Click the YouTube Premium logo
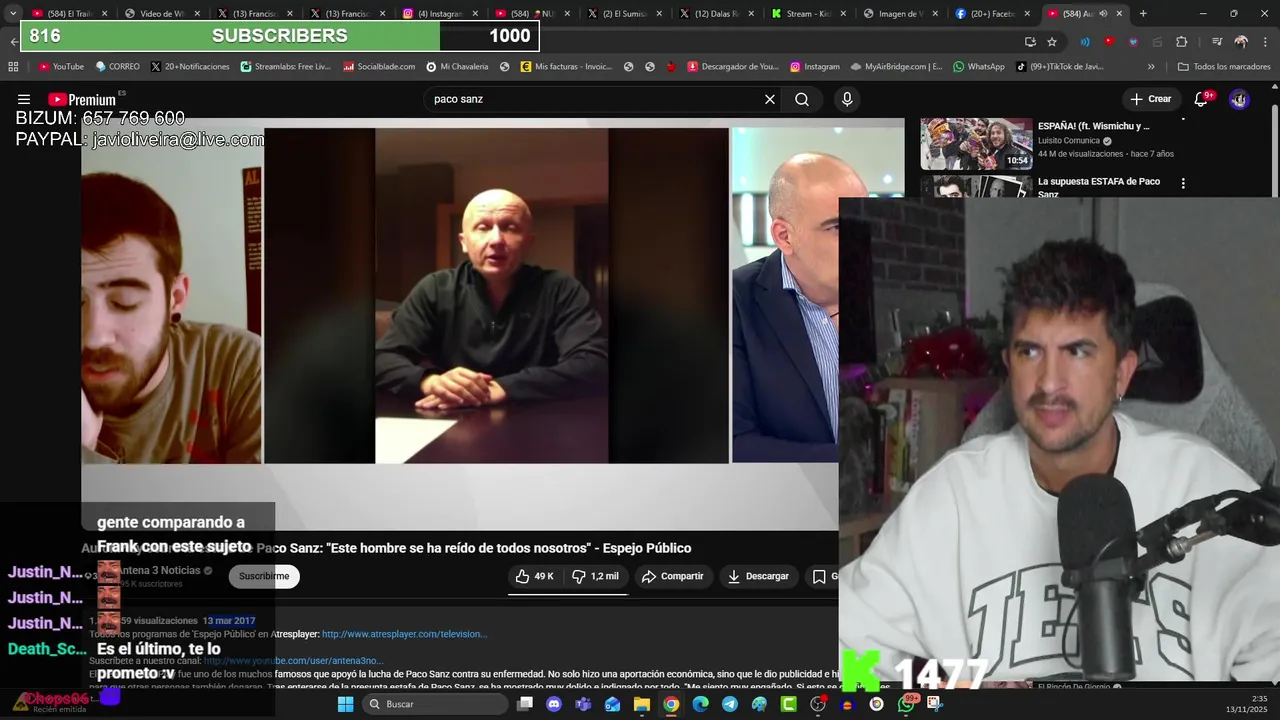 tap(82, 99)
